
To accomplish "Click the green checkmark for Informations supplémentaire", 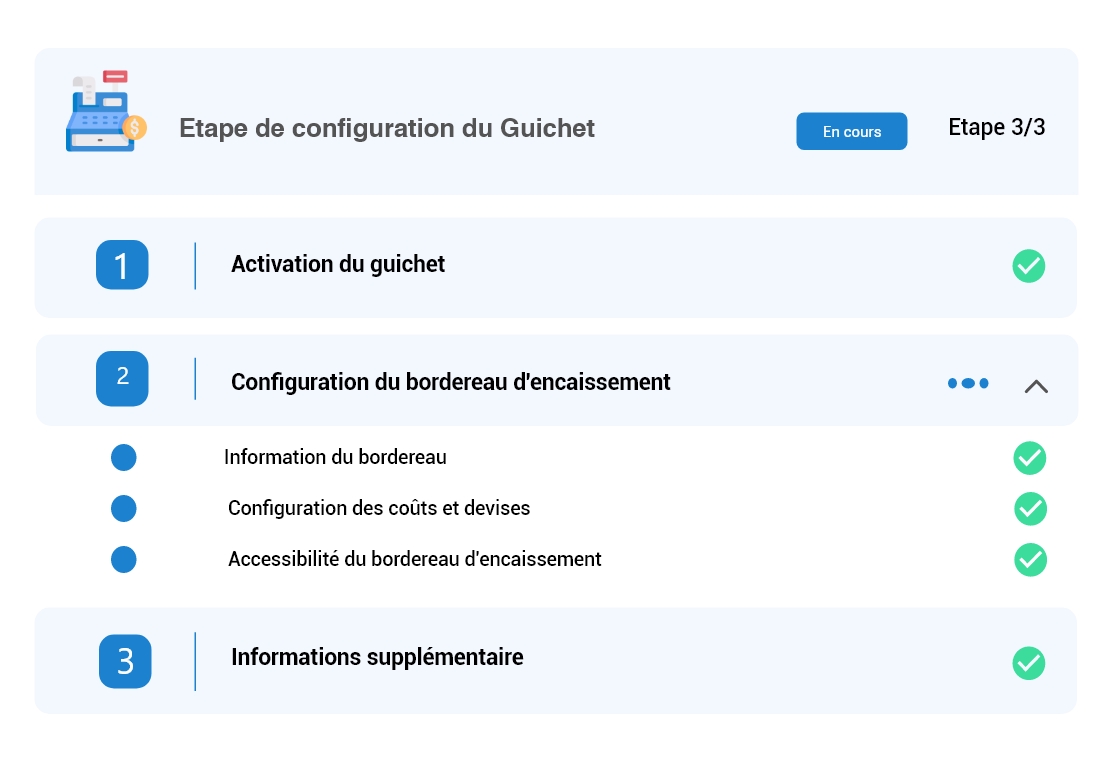I will click(x=1028, y=663).
